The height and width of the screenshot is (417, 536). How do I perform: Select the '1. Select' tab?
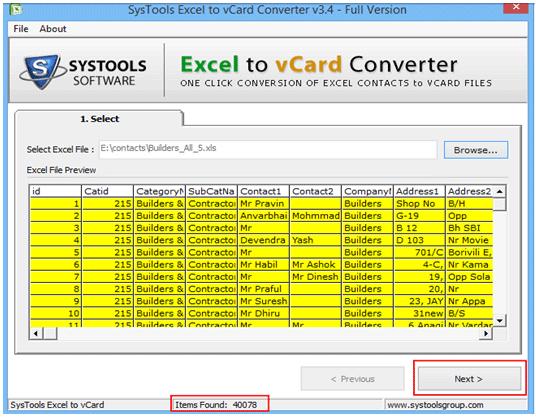pyautogui.click(x=99, y=119)
